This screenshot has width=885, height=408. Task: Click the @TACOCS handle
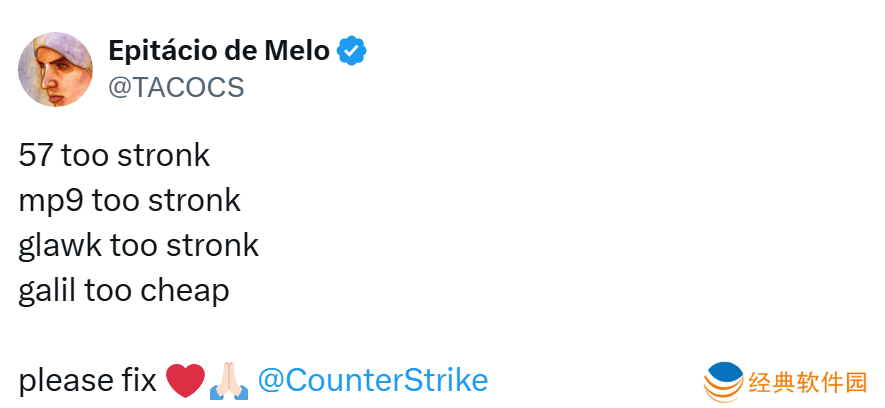pyautogui.click(x=175, y=87)
